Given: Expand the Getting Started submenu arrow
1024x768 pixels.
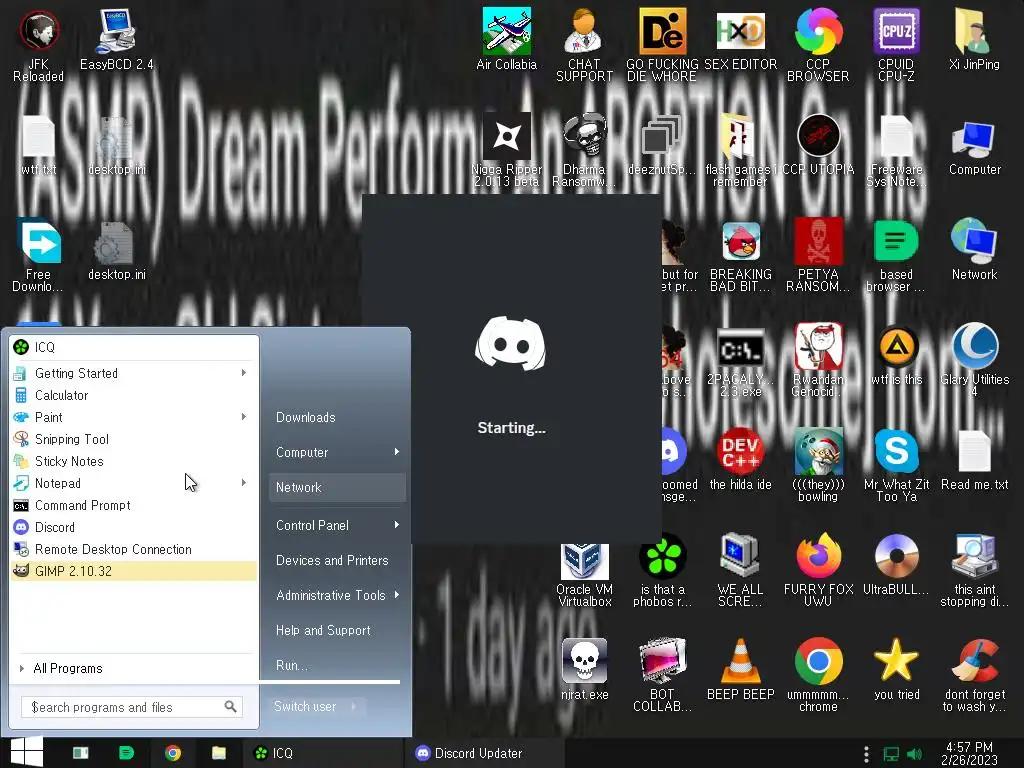Looking at the screenshot, I should (x=244, y=372).
